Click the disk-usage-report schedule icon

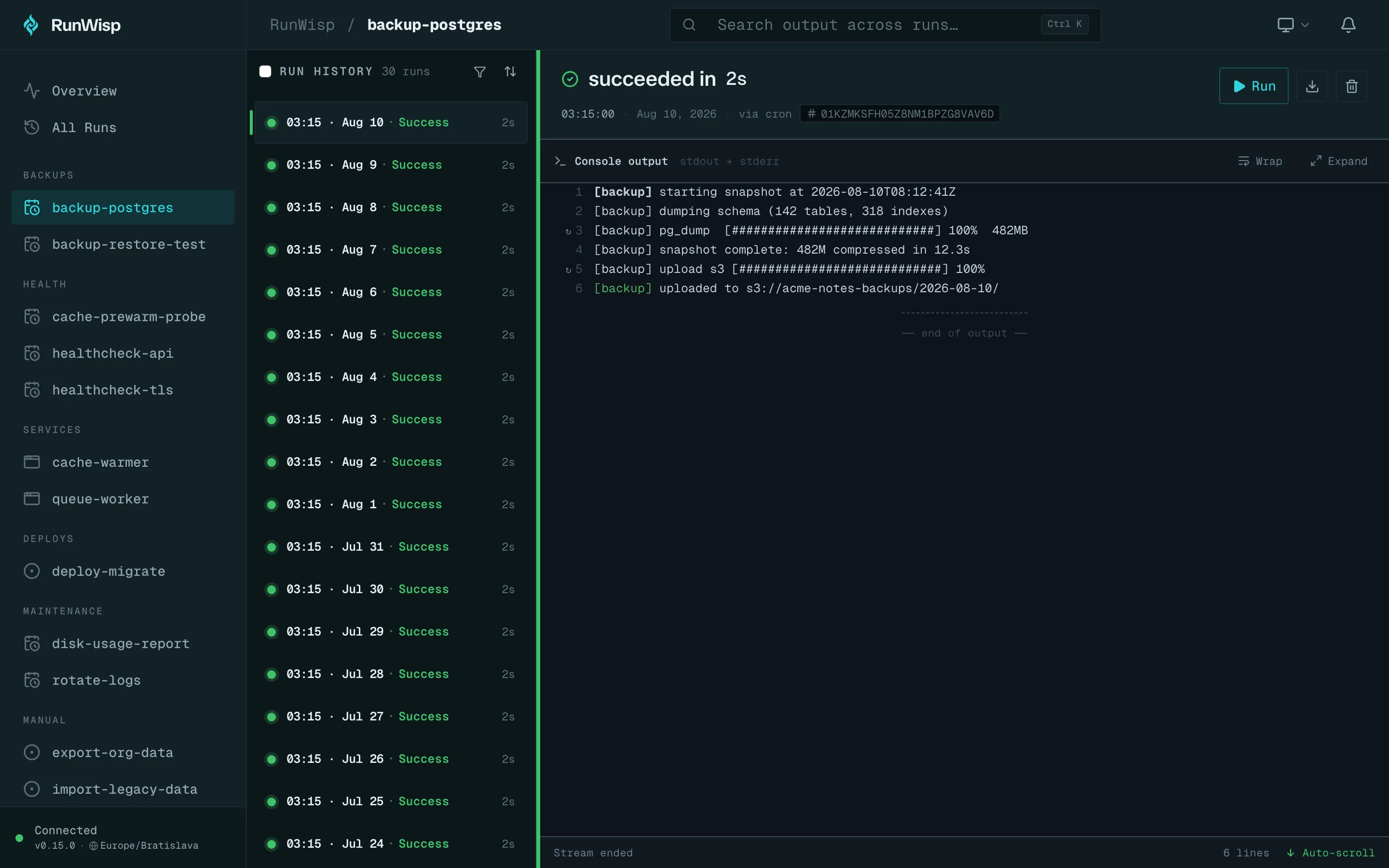pos(32,644)
